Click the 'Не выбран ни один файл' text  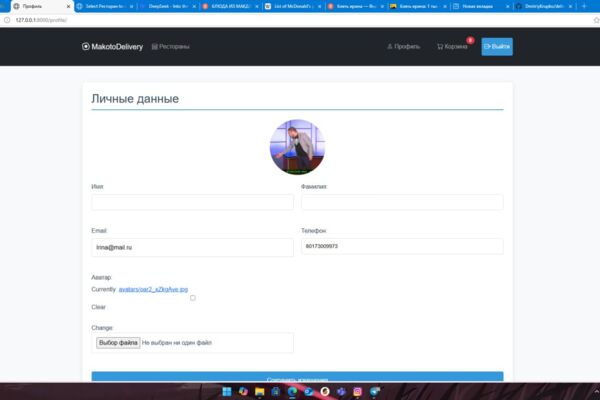(x=177, y=343)
